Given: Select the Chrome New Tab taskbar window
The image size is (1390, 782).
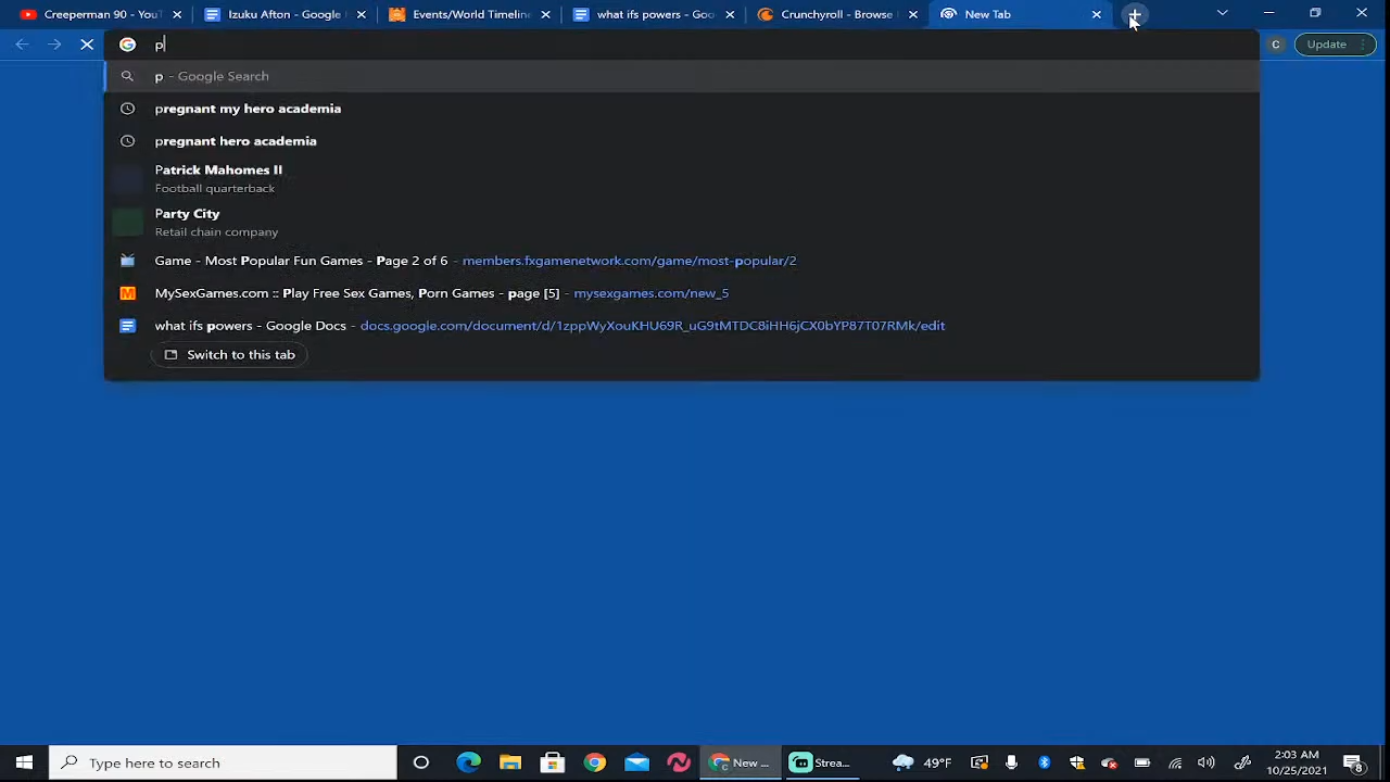Looking at the screenshot, I should coord(740,763).
